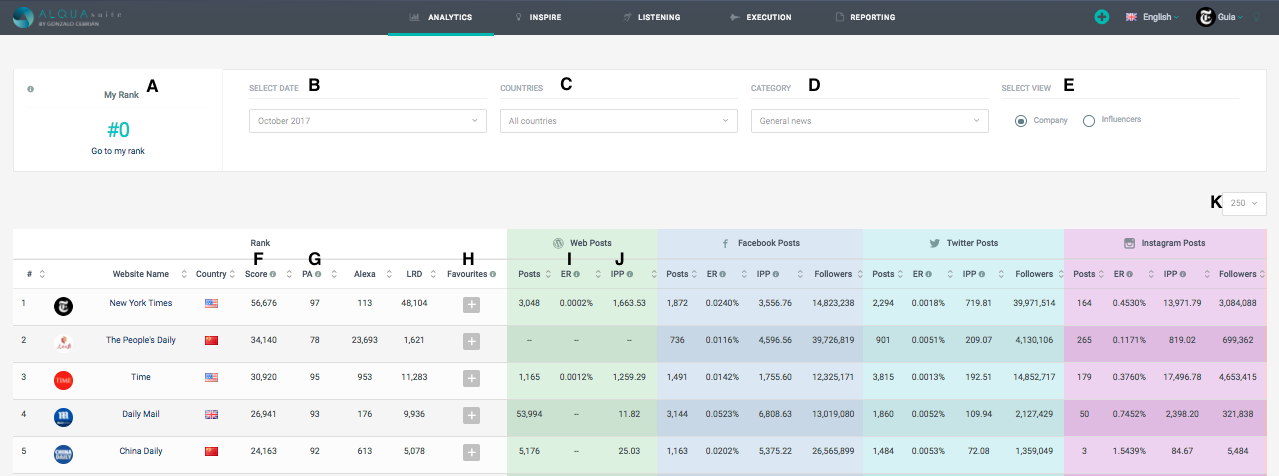This screenshot has width=1279, height=476.
Task: Click the red Time logo thumbnail
Action: pos(63,379)
